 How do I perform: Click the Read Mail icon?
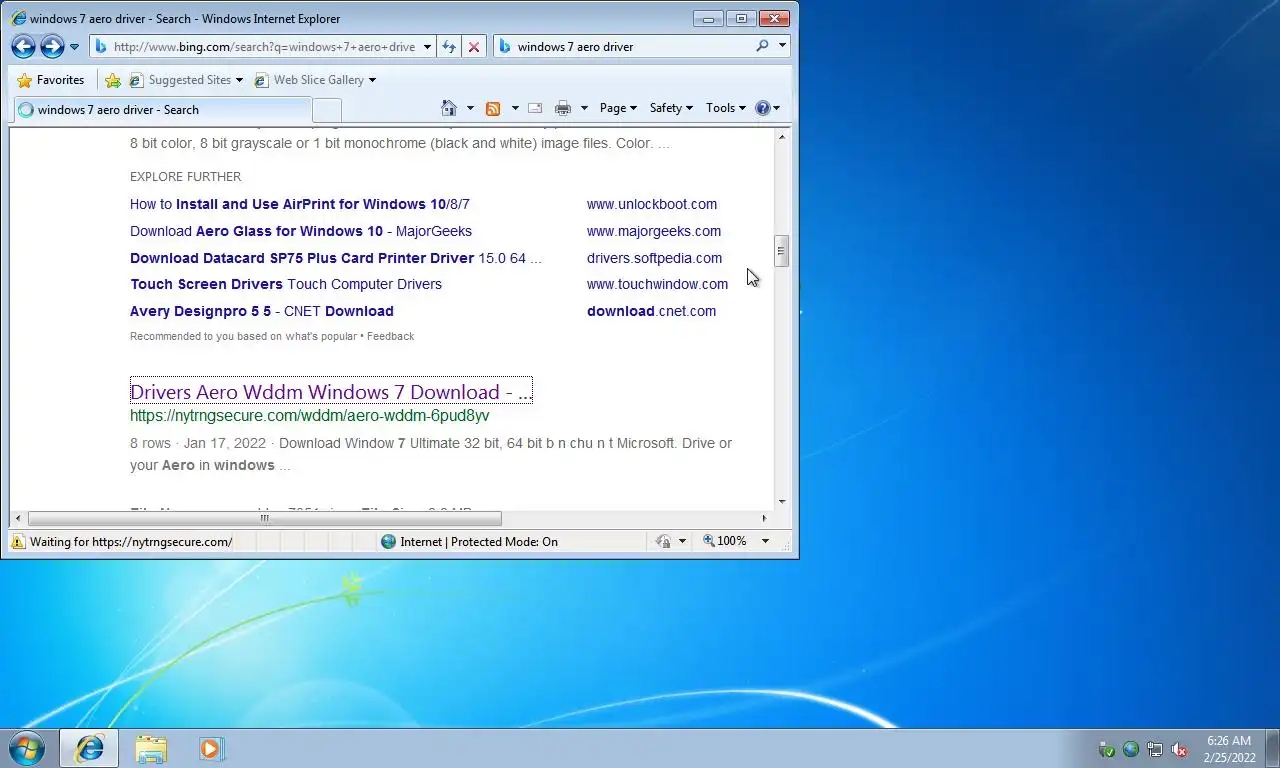point(535,108)
